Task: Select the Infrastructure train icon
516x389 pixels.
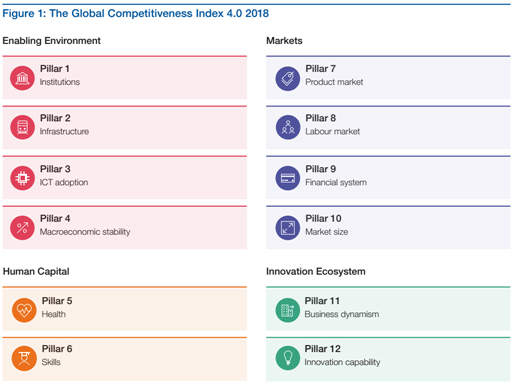Action: [22, 127]
